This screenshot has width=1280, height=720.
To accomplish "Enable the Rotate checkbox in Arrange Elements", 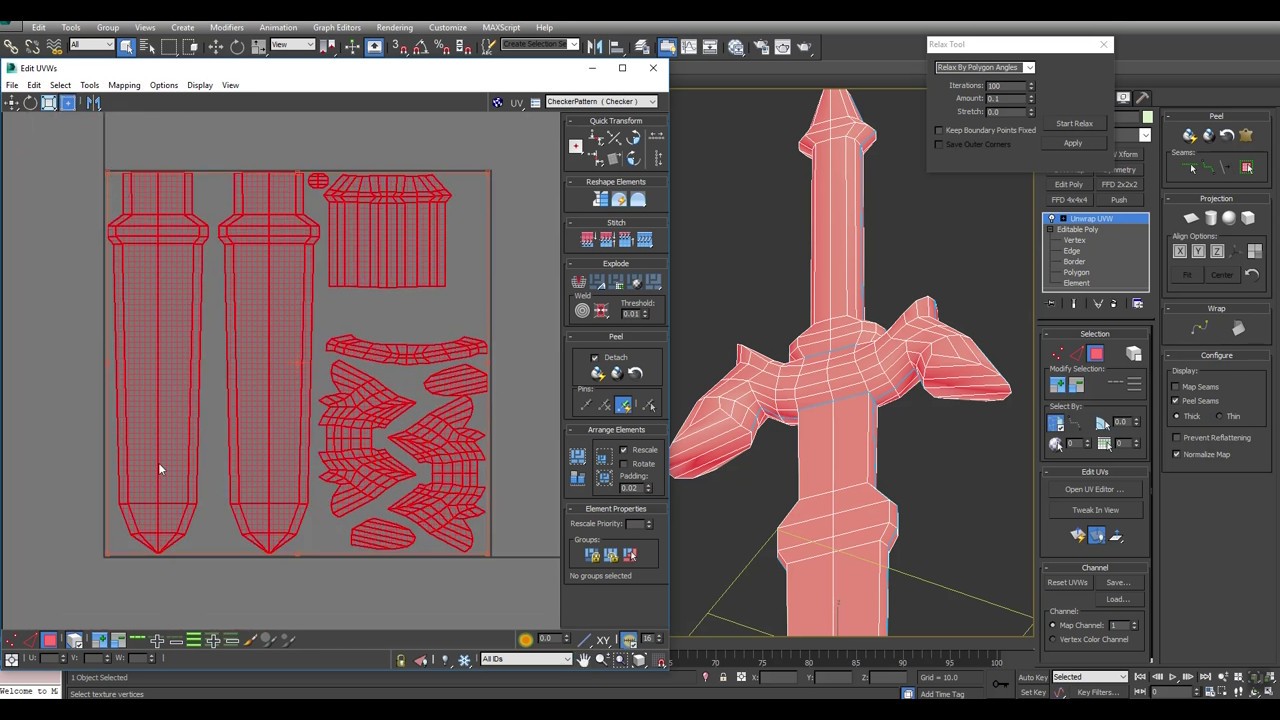I will (x=624, y=464).
